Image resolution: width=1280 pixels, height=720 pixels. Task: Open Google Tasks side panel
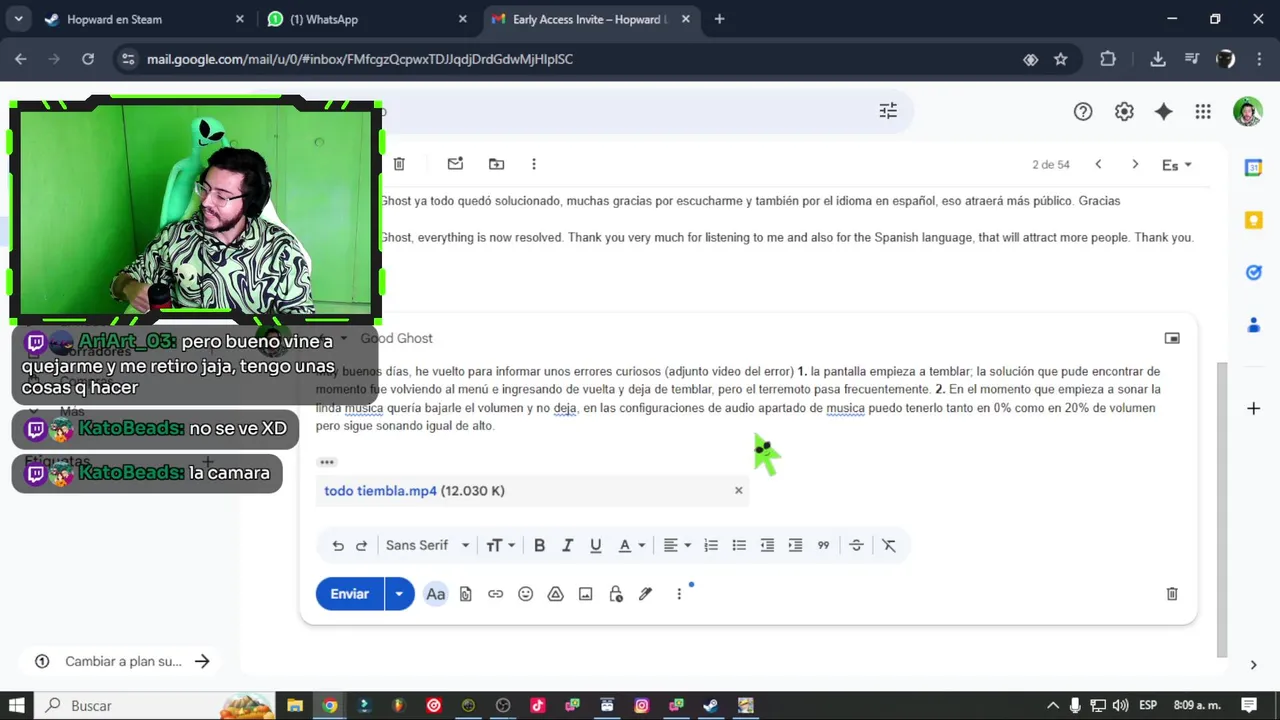click(x=1253, y=272)
